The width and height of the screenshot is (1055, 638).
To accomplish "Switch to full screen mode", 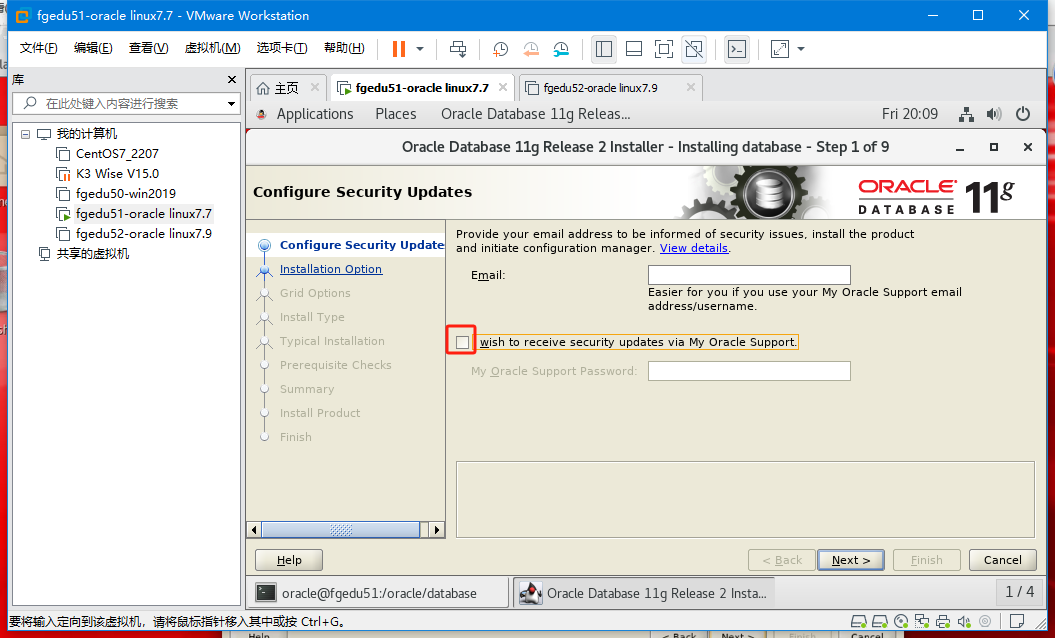I will click(663, 48).
